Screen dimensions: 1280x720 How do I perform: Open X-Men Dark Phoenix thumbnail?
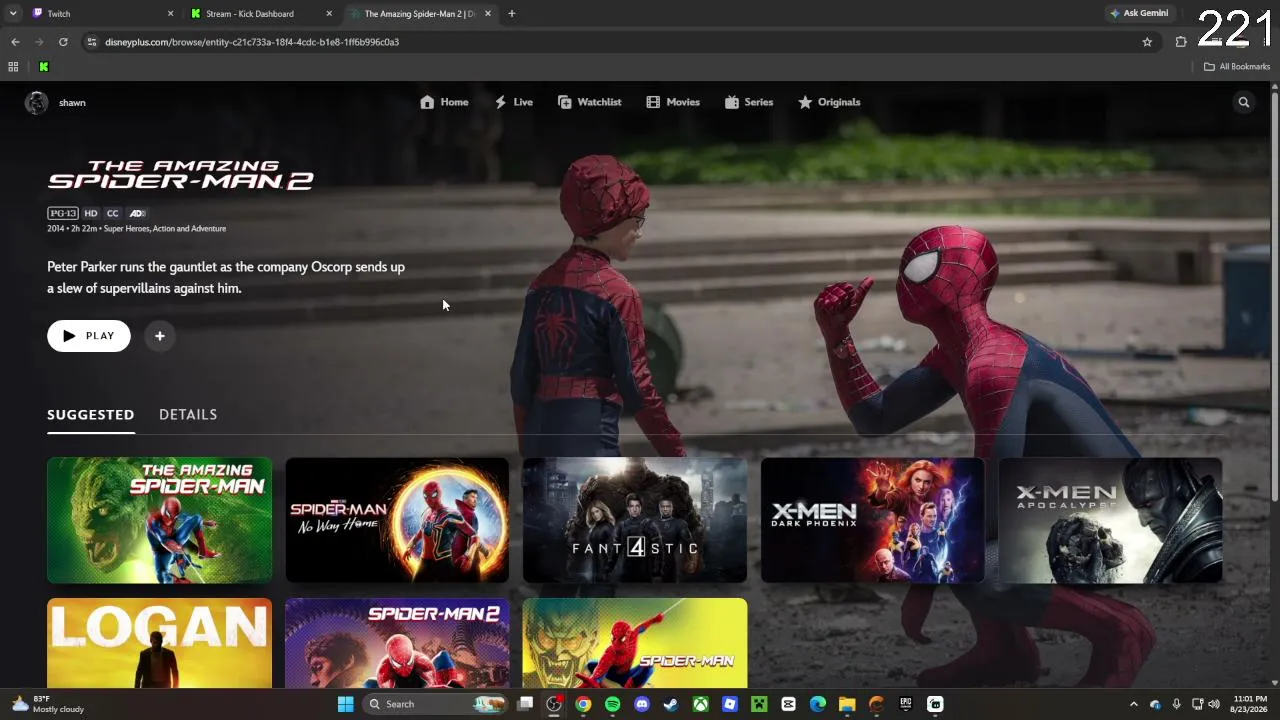pos(873,520)
